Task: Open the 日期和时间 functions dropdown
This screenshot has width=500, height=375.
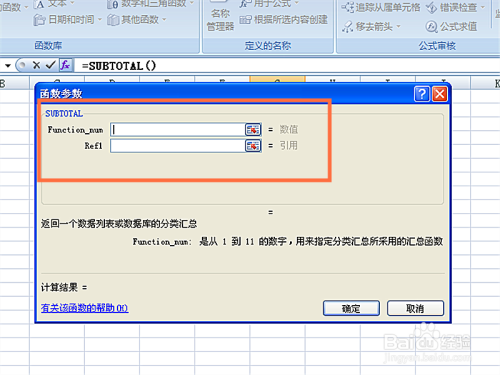Action: (68, 20)
